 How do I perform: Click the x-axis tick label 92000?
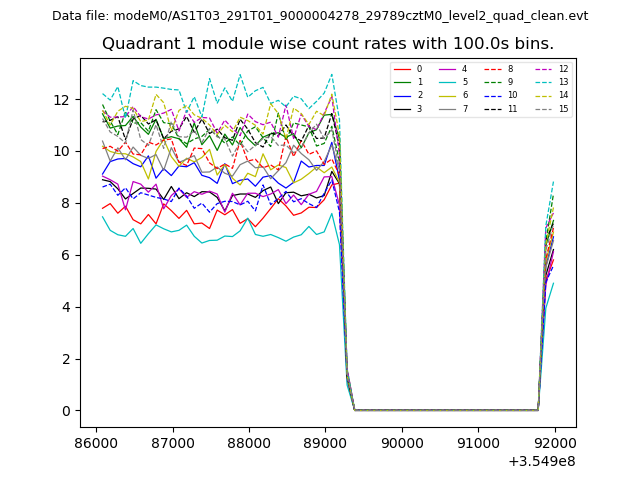pyautogui.click(x=555, y=442)
